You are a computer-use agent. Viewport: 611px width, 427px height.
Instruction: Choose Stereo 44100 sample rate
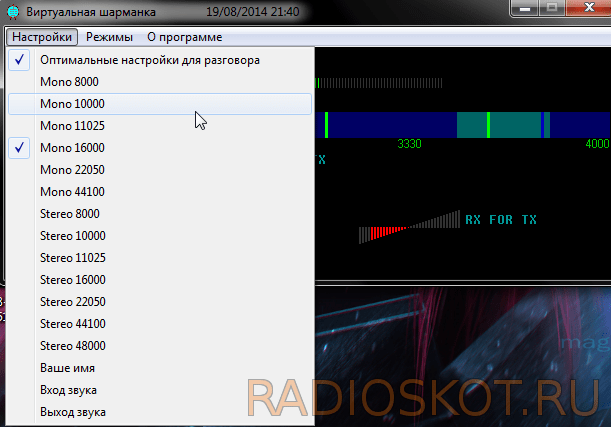[160, 324]
